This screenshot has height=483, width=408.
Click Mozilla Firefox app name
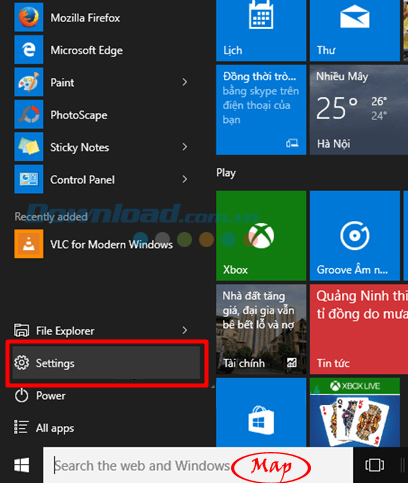pos(85,18)
